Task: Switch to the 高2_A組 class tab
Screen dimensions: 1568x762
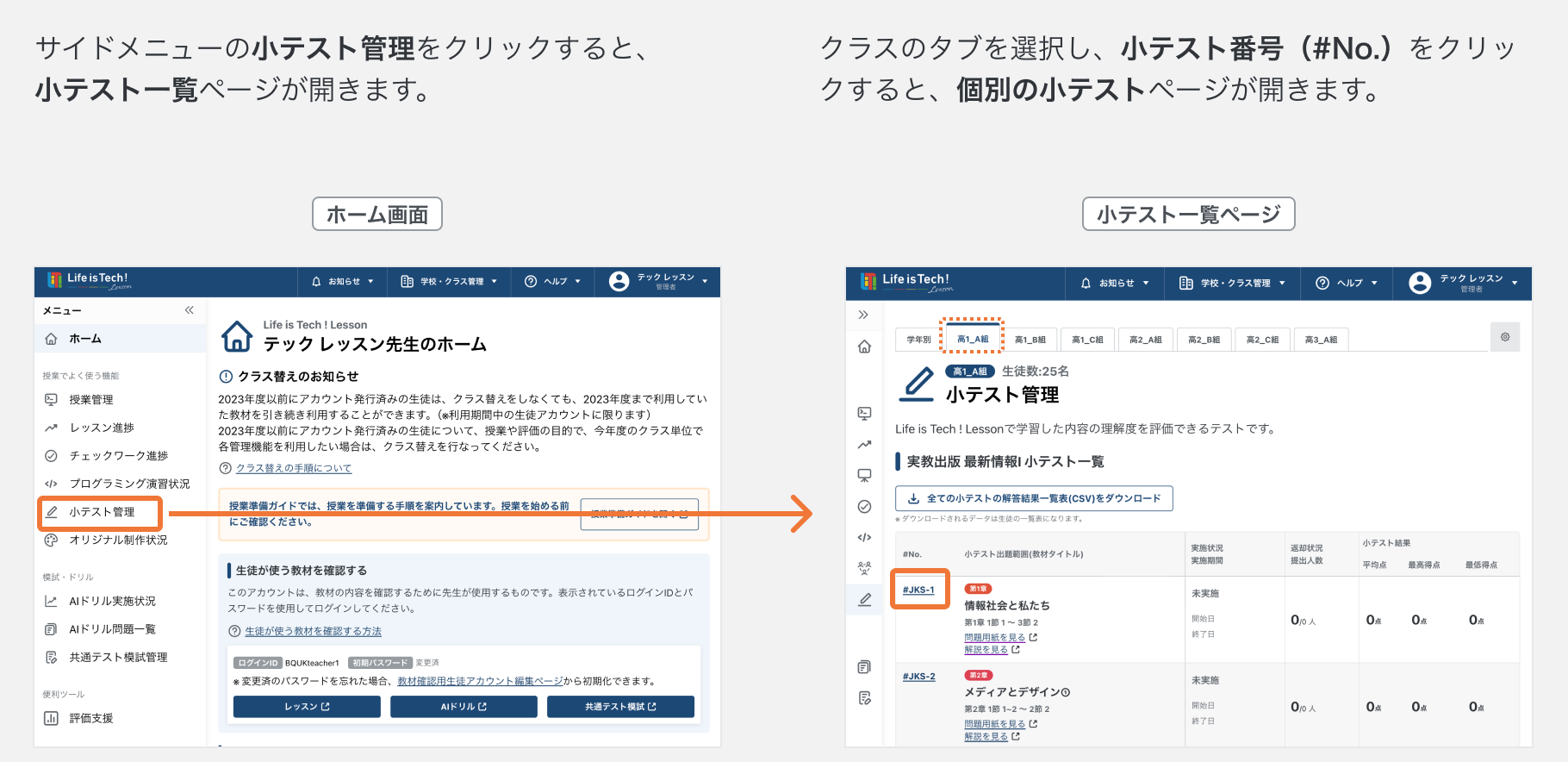Action: (1145, 340)
